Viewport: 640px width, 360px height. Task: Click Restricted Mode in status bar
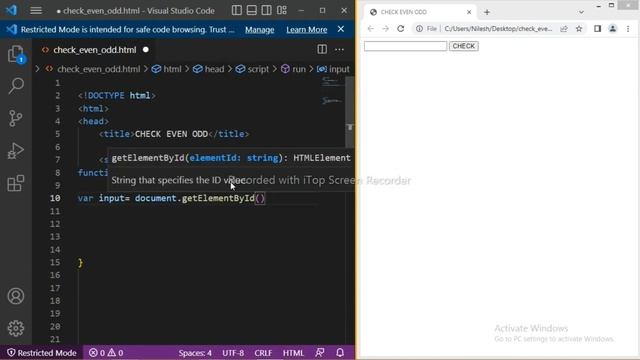[42, 353]
